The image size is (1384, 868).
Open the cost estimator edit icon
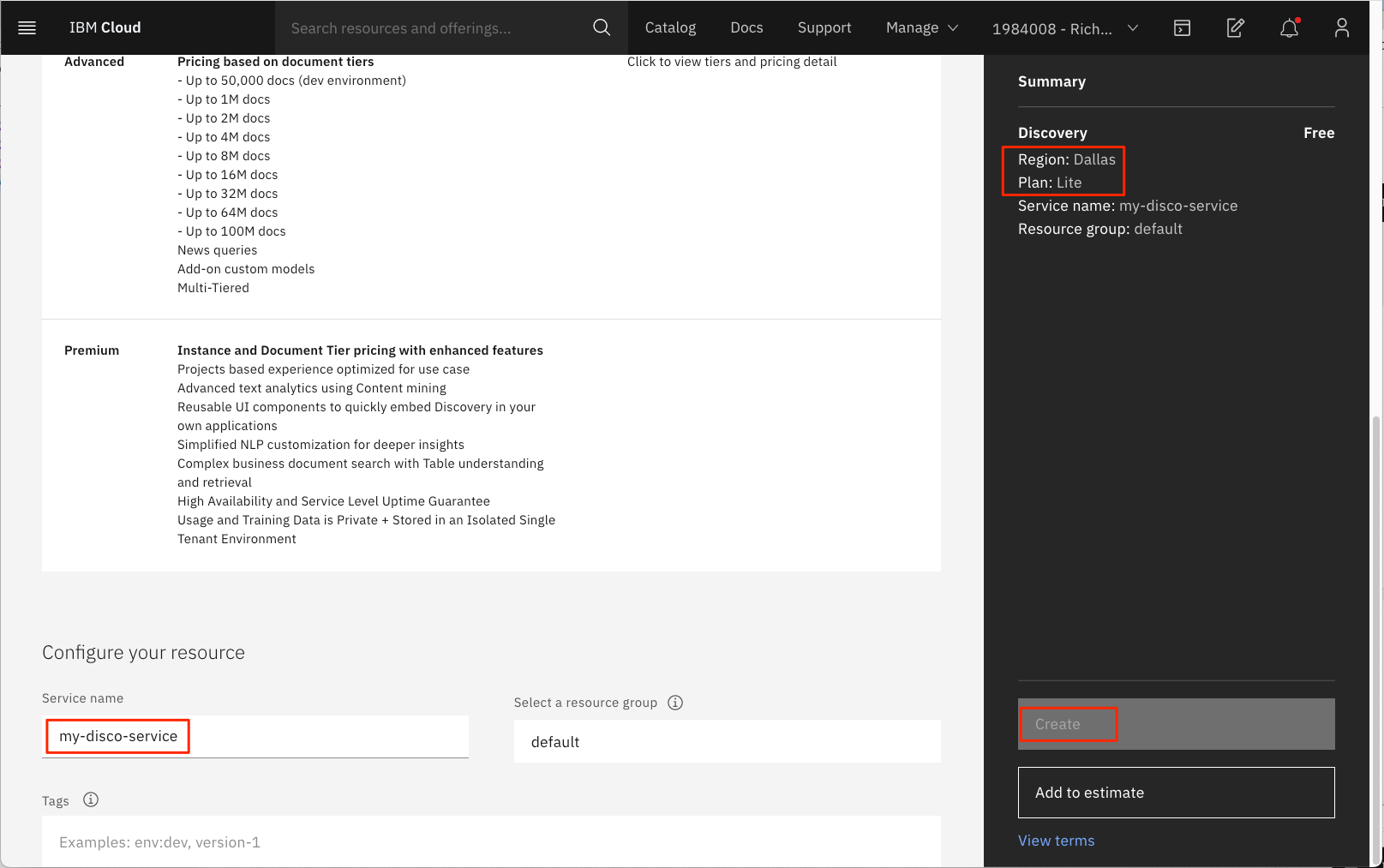pos(1235,27)
